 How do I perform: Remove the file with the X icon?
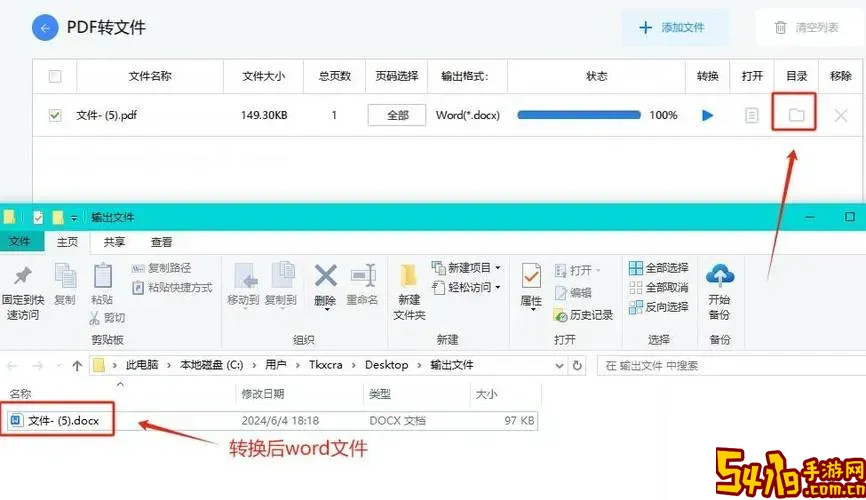tap(841, 115)
